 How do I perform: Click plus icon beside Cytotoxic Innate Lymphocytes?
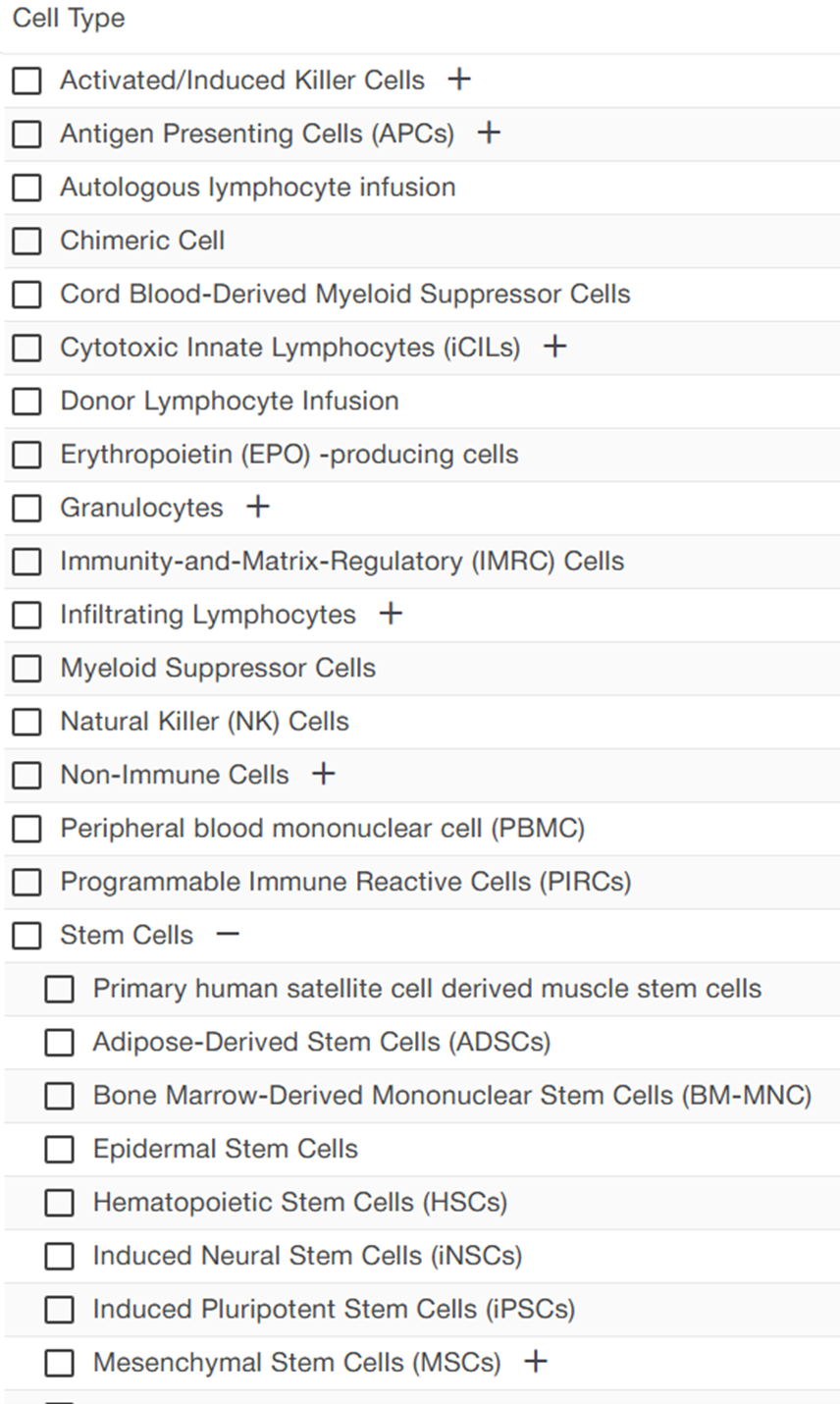(555, 347)
